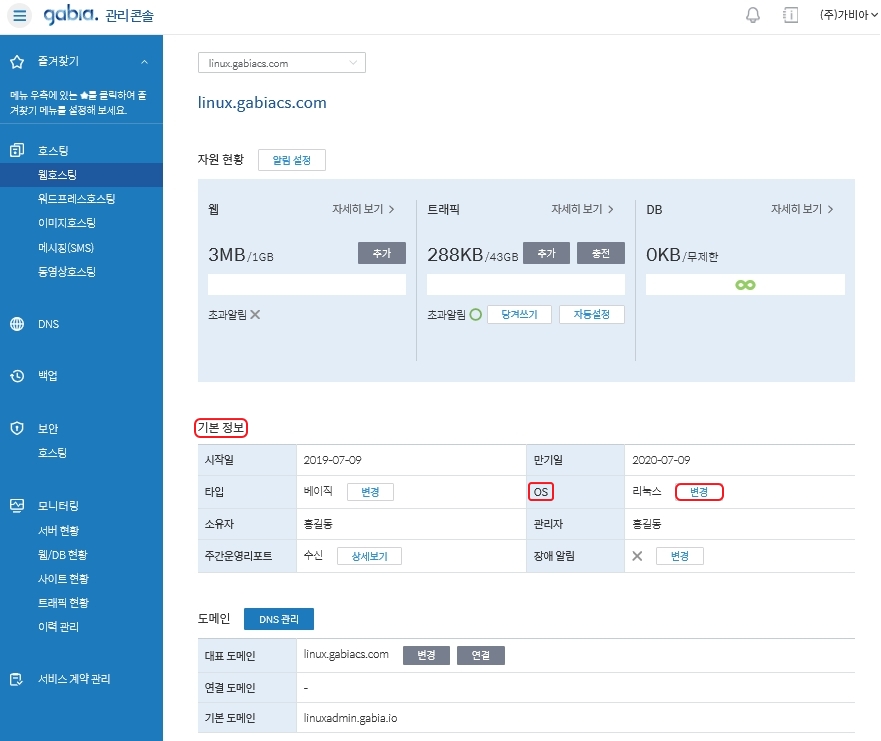Click 변경 button next to 베이직 type
881x741 pixels.
(370, 492)
